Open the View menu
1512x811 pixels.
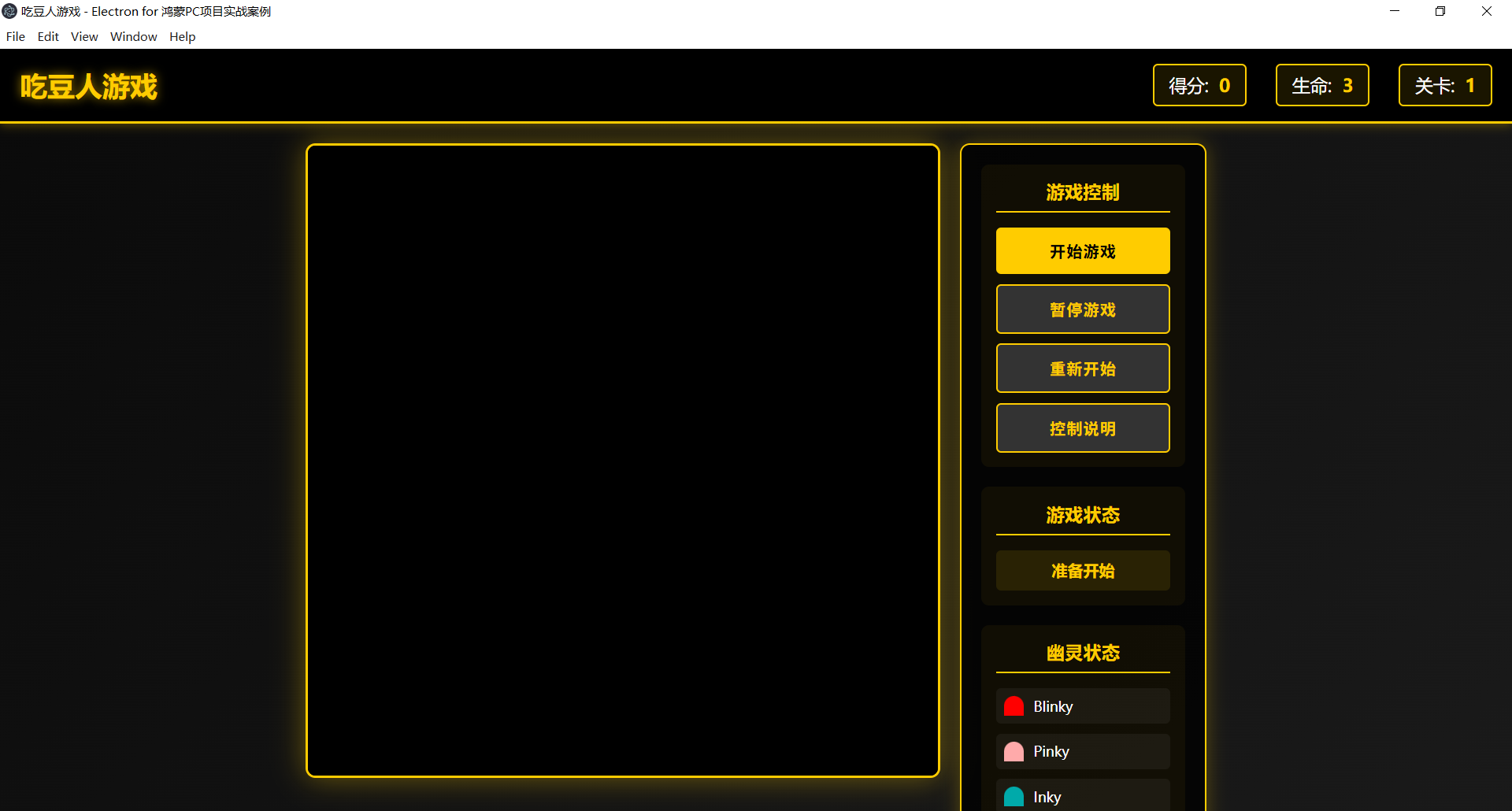coord(84,36)
